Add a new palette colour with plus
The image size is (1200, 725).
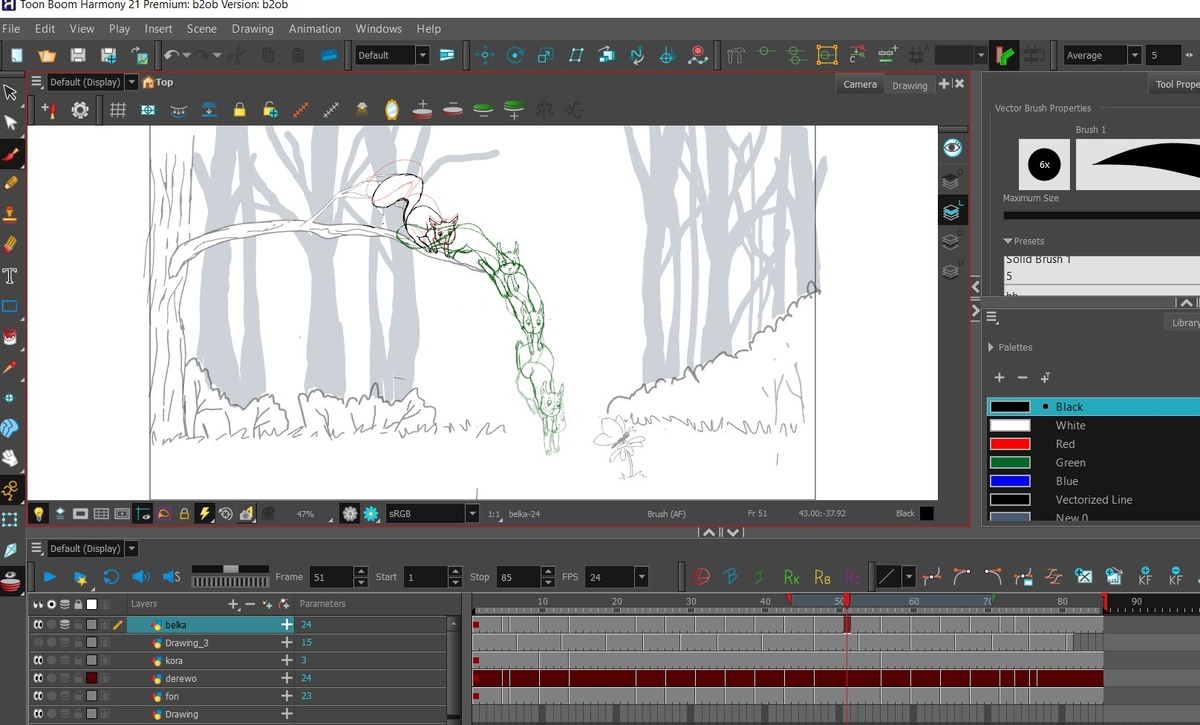tap(999, 378)
